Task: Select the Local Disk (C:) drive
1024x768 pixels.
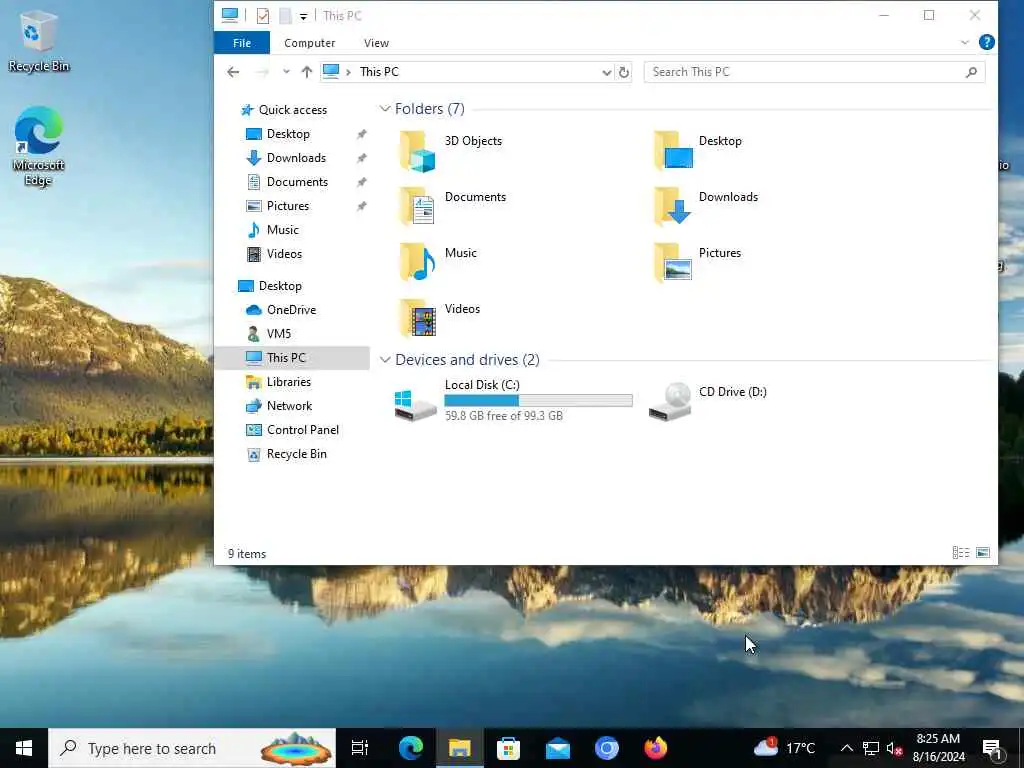Action: pos(513,400)
